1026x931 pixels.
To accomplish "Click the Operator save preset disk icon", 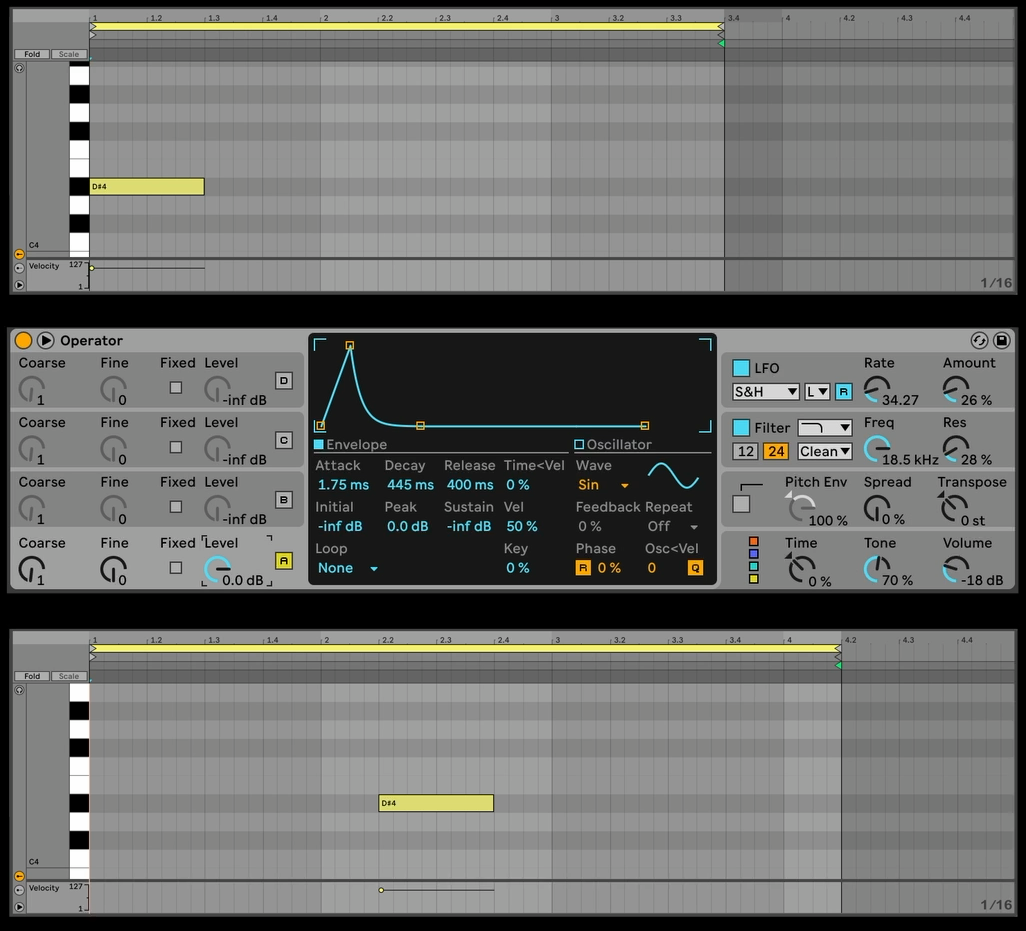I will click(1001, 341).
